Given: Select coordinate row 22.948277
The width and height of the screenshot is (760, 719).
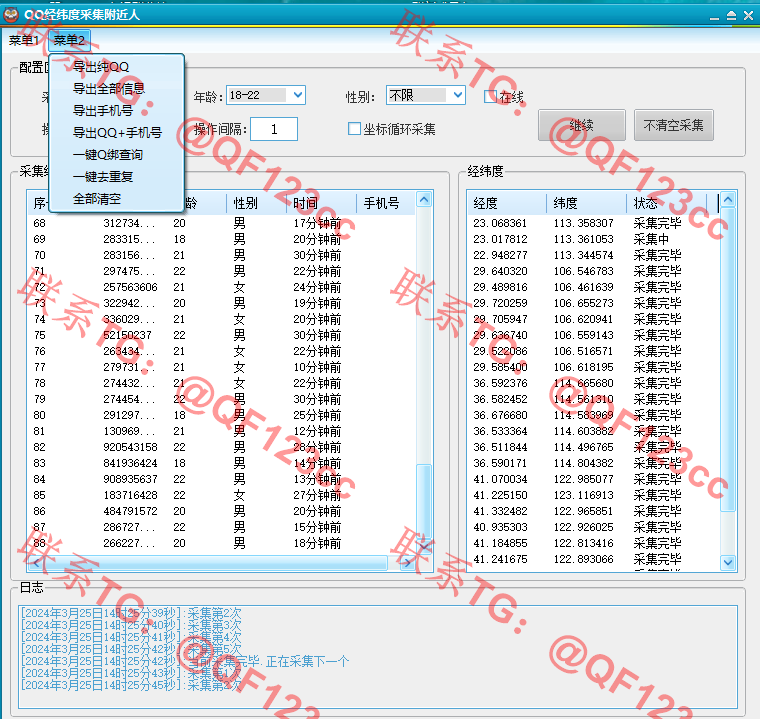Looking at the screenshot, I should coord(594,255).
